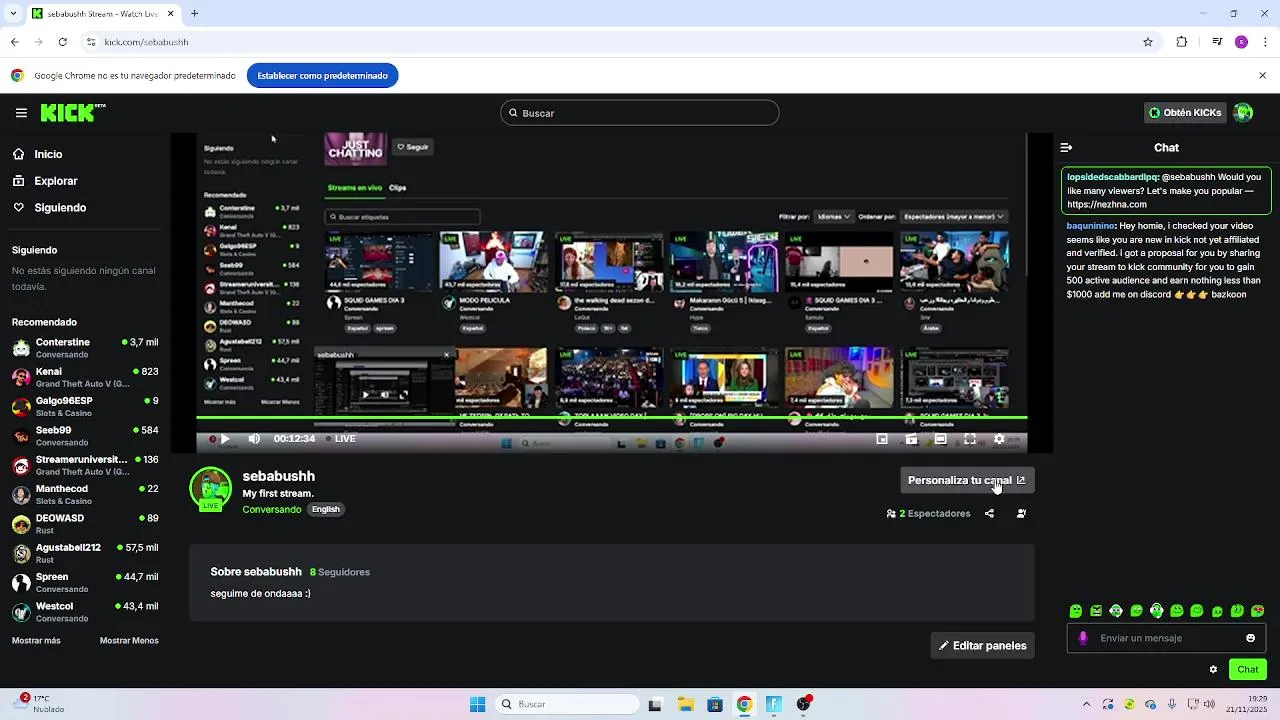Bookmark page with the star icon
1280x720 pixels.
tap(1148, 42)
